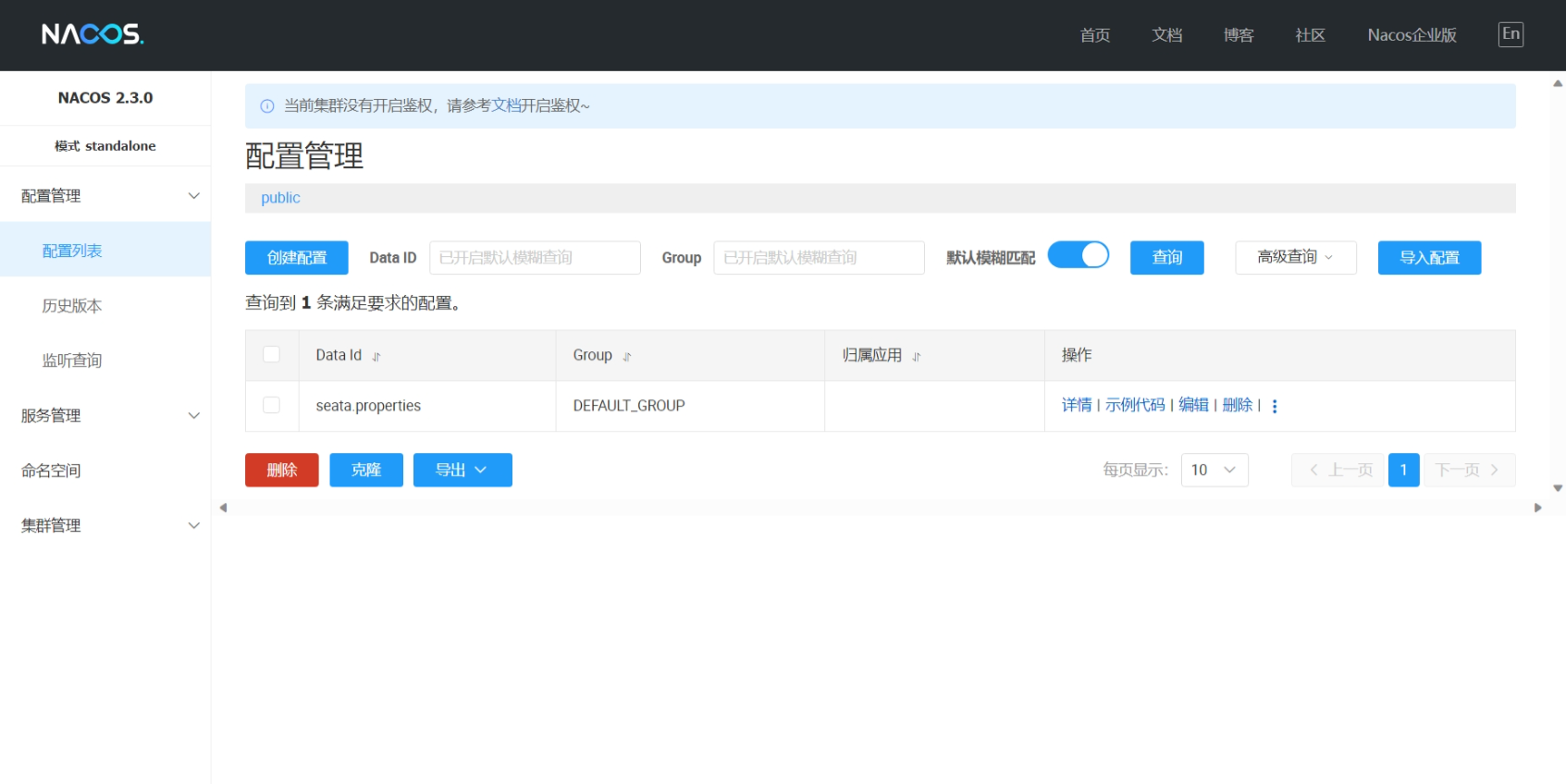Open the 高级查询 dropdown
Viewport: 1566px width, 784px height.
click(1295, 257)
